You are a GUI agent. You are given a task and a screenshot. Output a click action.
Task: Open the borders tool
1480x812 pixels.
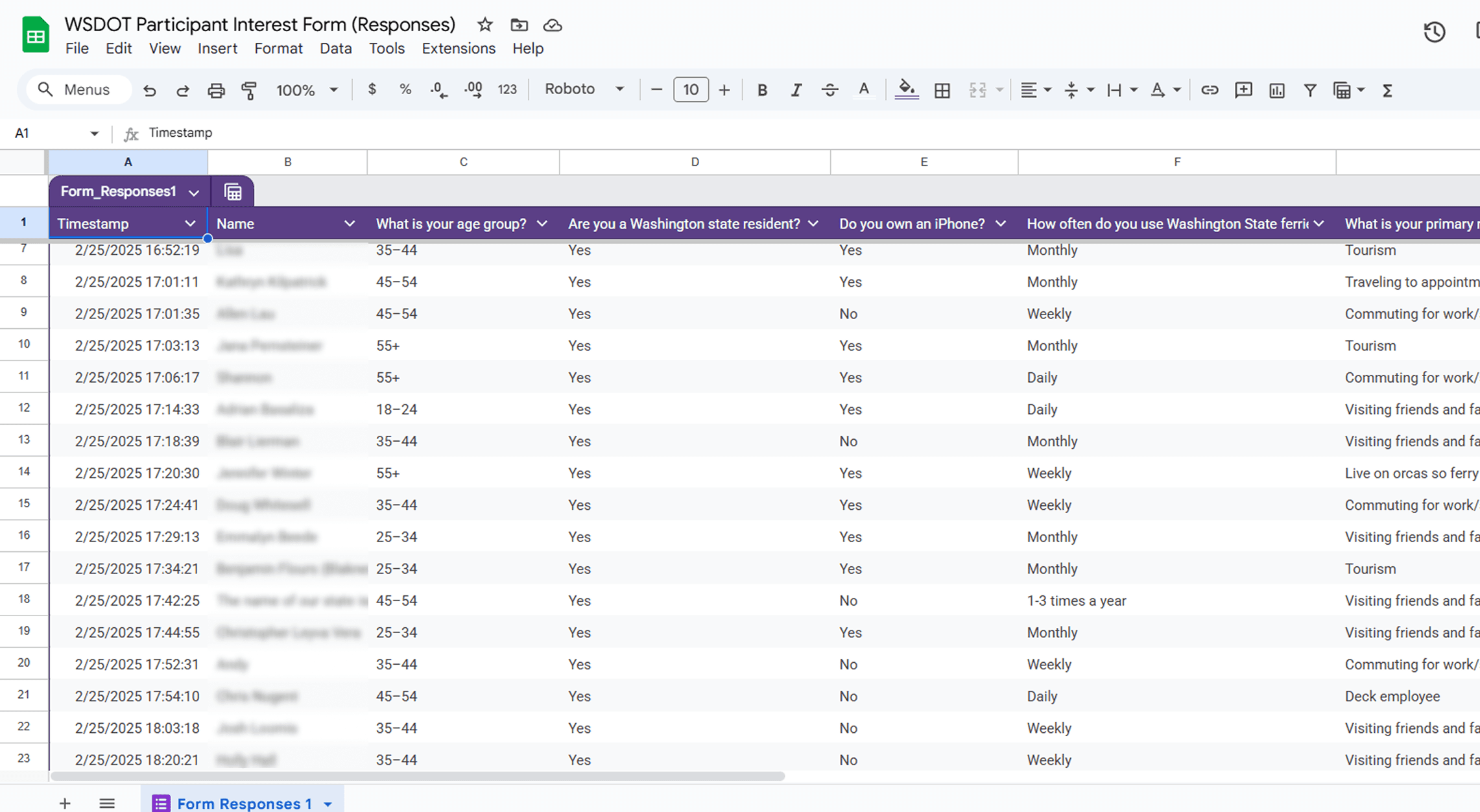(942, 90)
